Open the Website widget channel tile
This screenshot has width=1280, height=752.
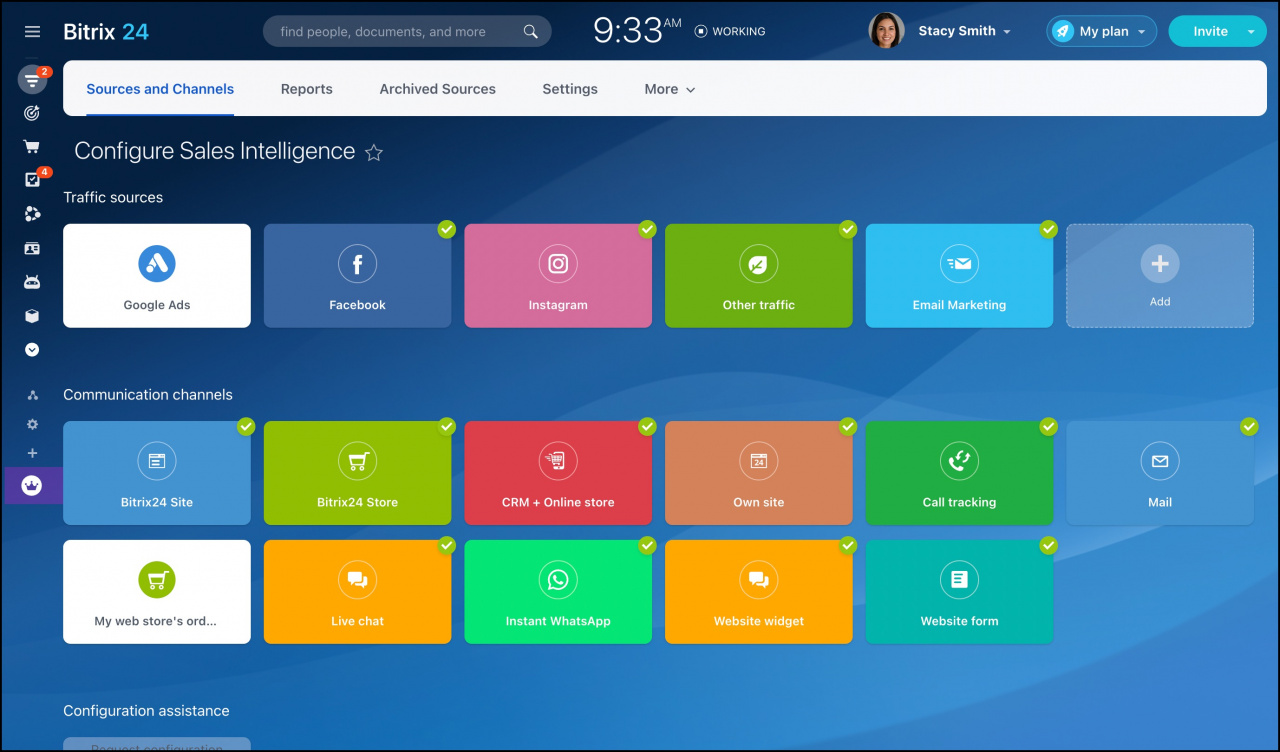[x=759, y=592]
